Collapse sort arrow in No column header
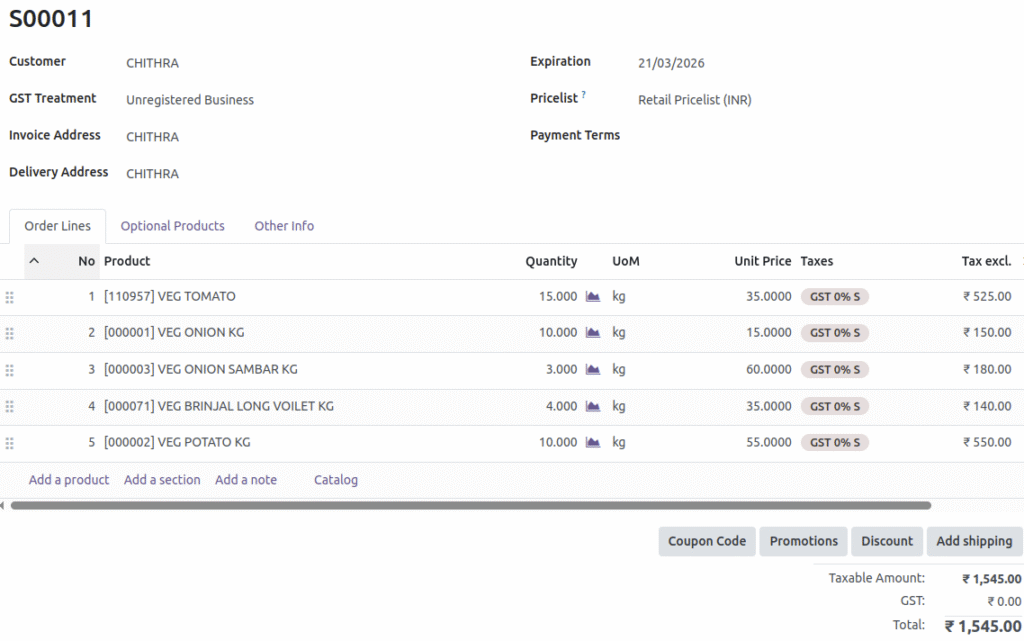This screenshot has width=1024, height=641. click(x=34, y=261)
